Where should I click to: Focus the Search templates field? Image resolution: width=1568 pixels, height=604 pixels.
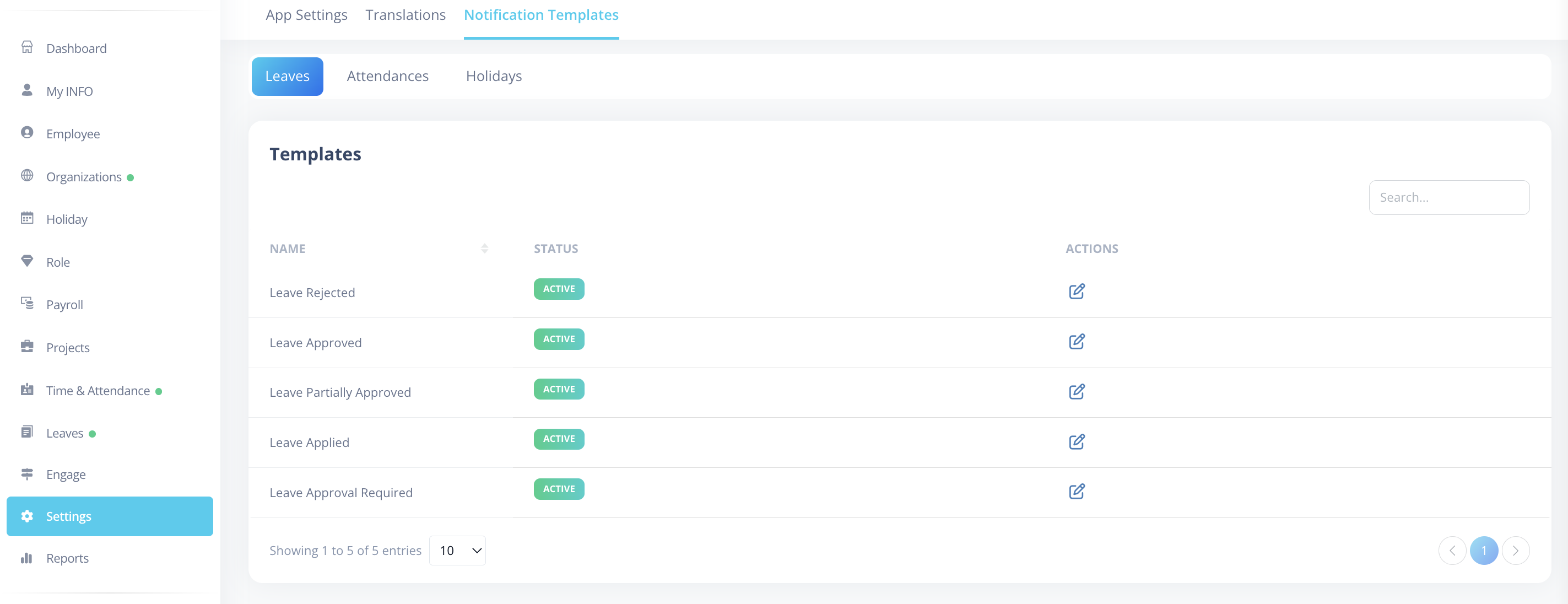tap(1448, 197)
